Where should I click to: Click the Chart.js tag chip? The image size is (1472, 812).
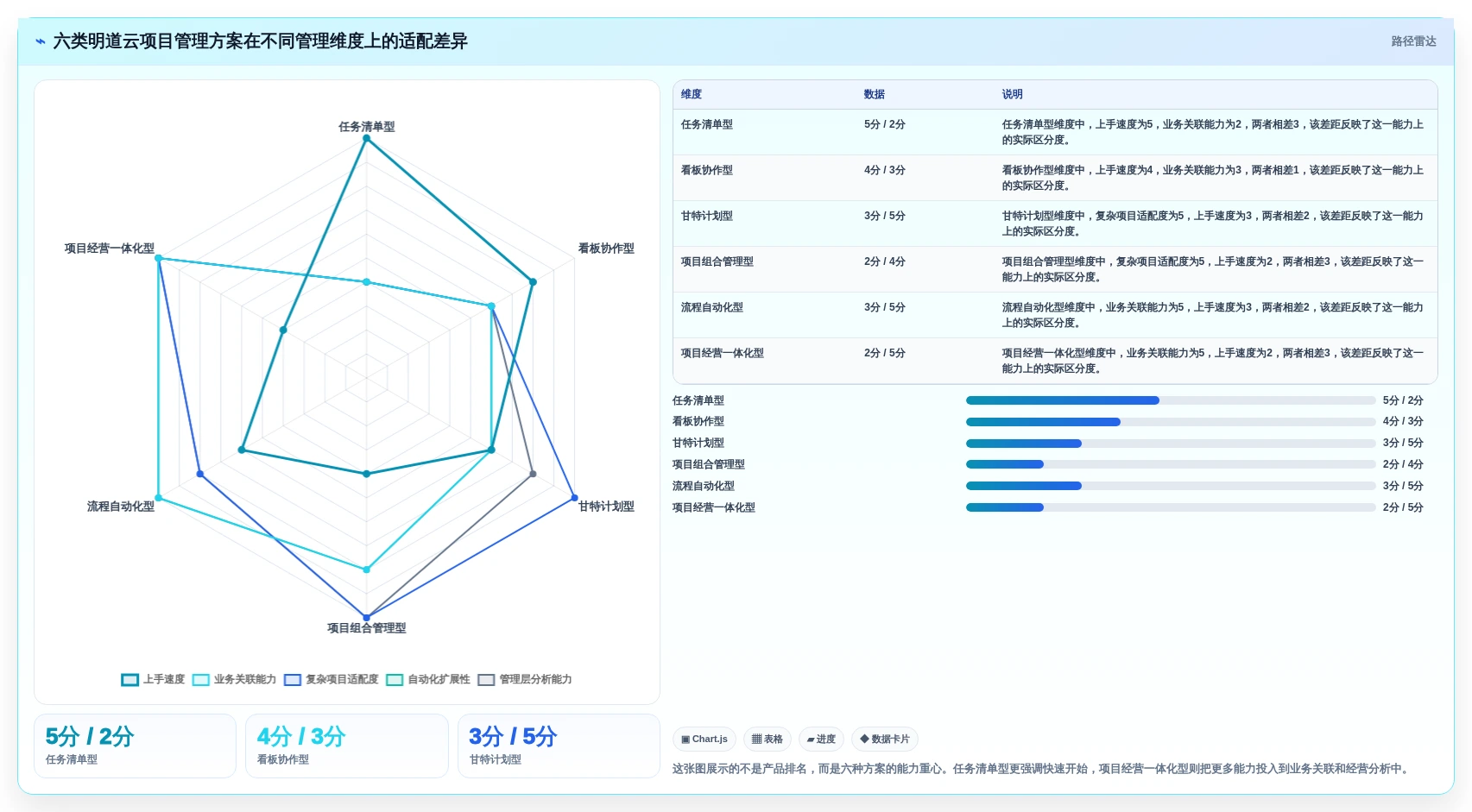[x=704, y=739]
